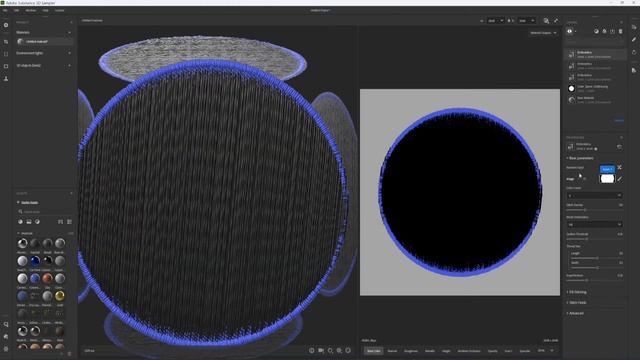Click the search icon in lower-left sidebar
The height and width of the screenshot is (360, 640).
[x=6, y=324]
